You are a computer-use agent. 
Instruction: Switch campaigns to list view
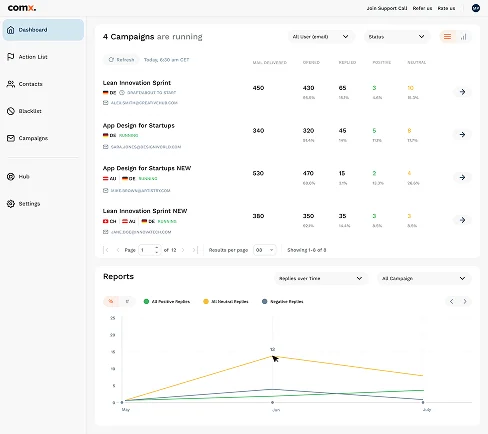tap(447, 37)
